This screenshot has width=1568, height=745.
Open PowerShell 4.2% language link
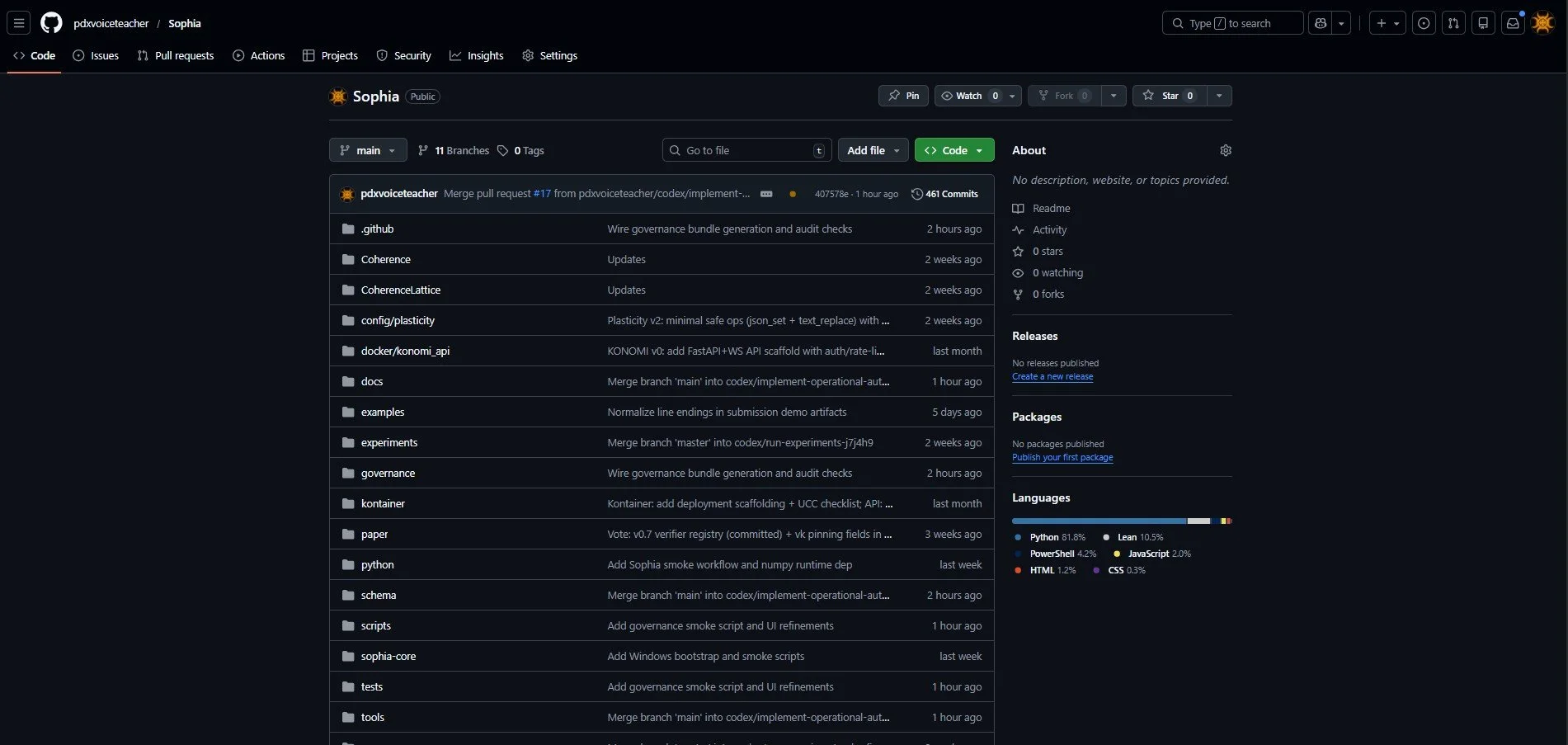pos(1056,554)
